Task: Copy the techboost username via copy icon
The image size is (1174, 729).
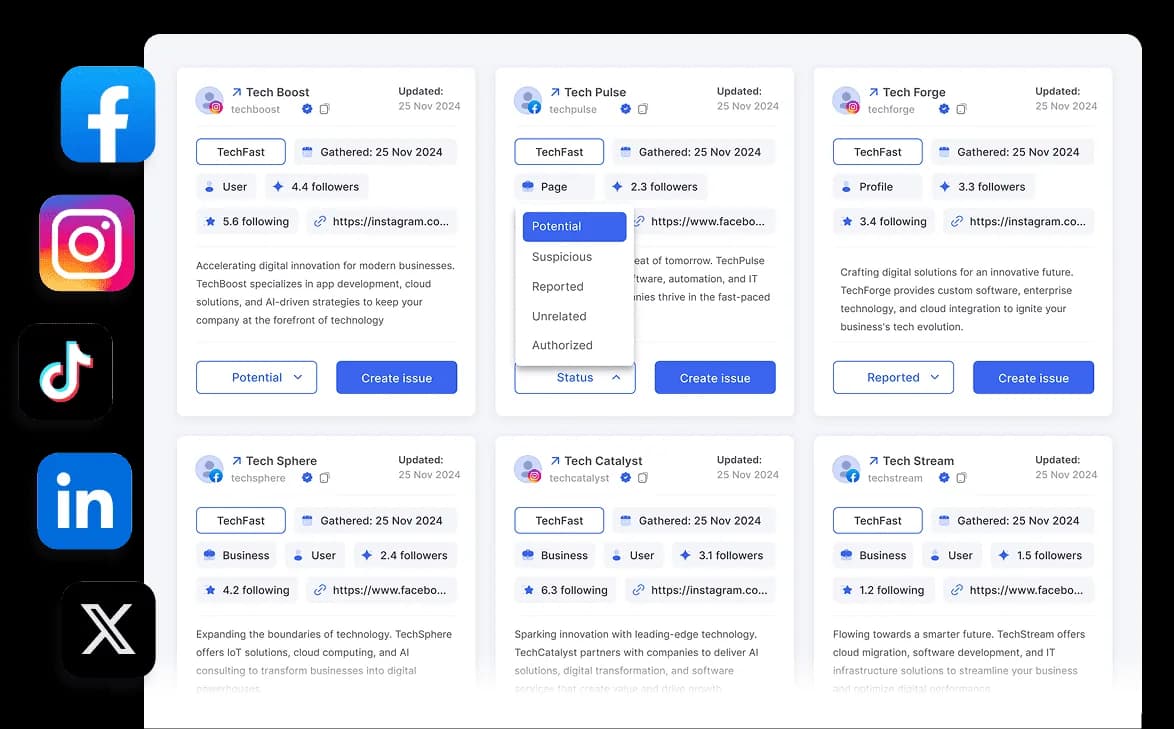Action: (x=324, y=109)
